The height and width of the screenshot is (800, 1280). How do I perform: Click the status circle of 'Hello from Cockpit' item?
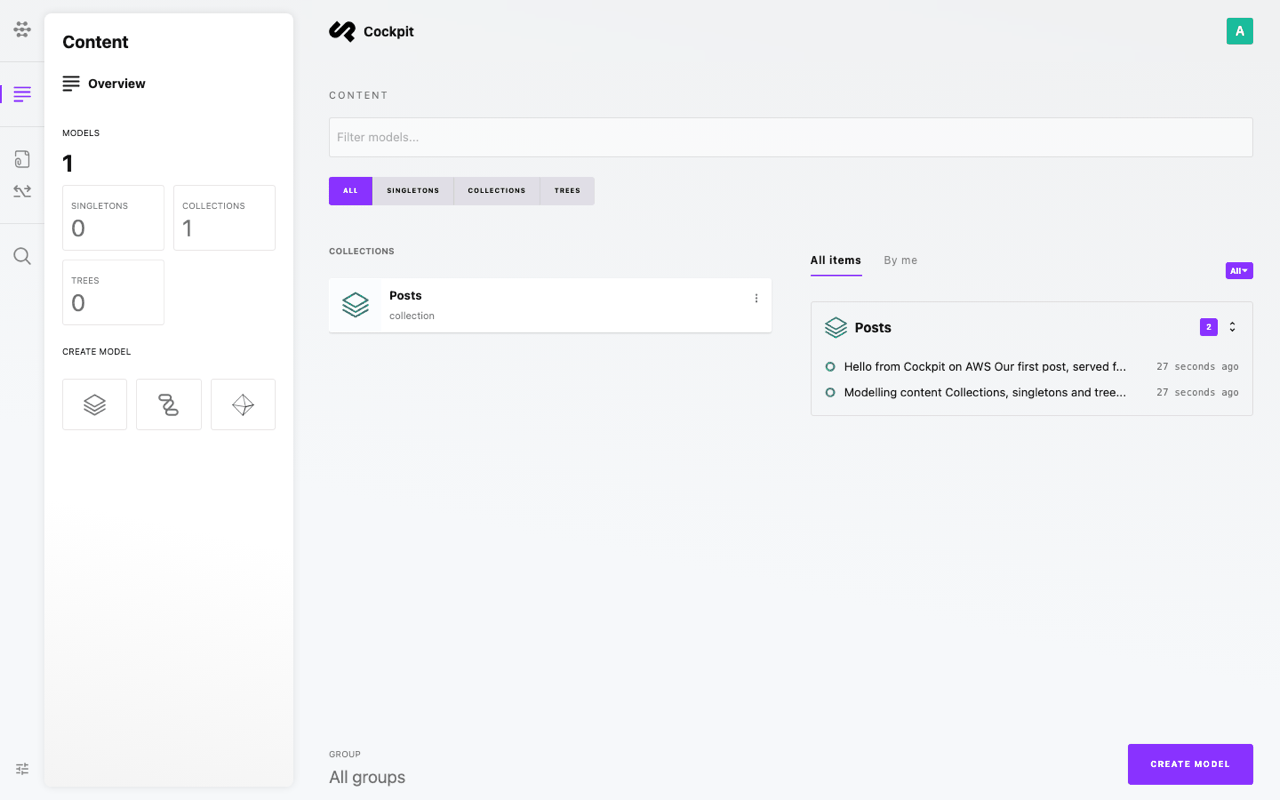830,367
